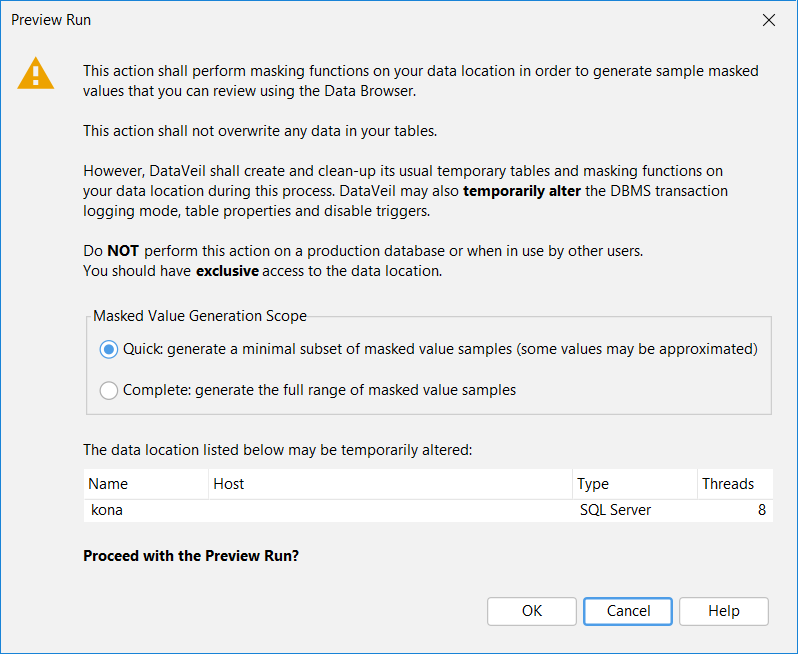The width and height of the screenshot is (798, 654).
Task: Click the yellow warning triangle icon
Action: point(36,74)
